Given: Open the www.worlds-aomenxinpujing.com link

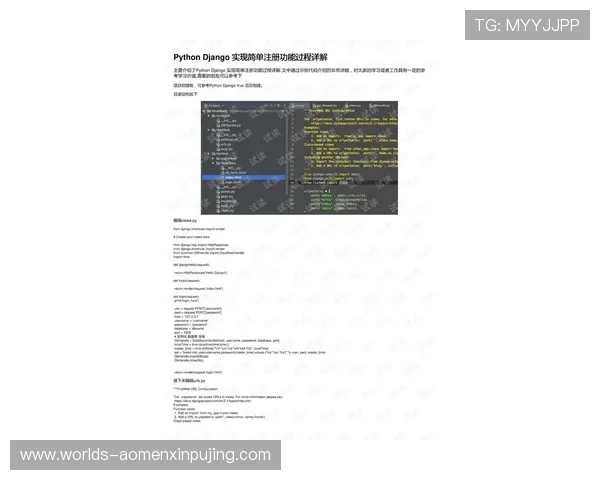Looking at the screenshot, I should point(146,455).
